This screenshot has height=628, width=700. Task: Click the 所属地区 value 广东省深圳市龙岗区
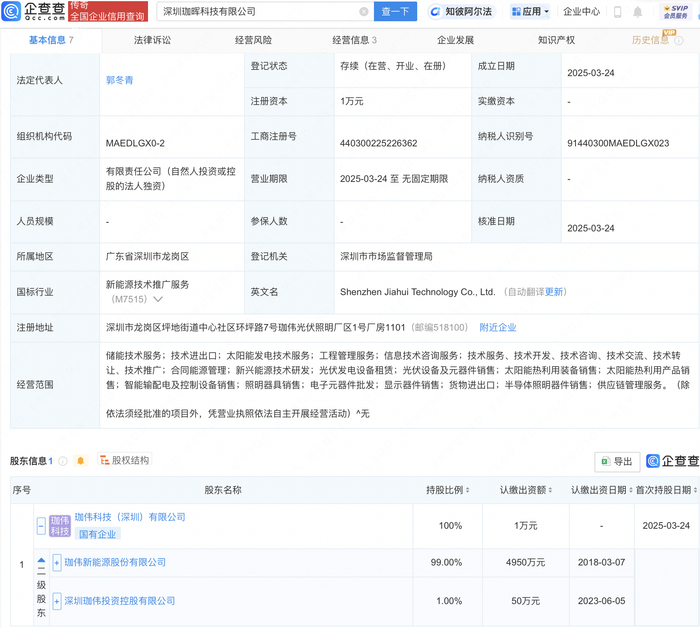[x=147, y=257]
